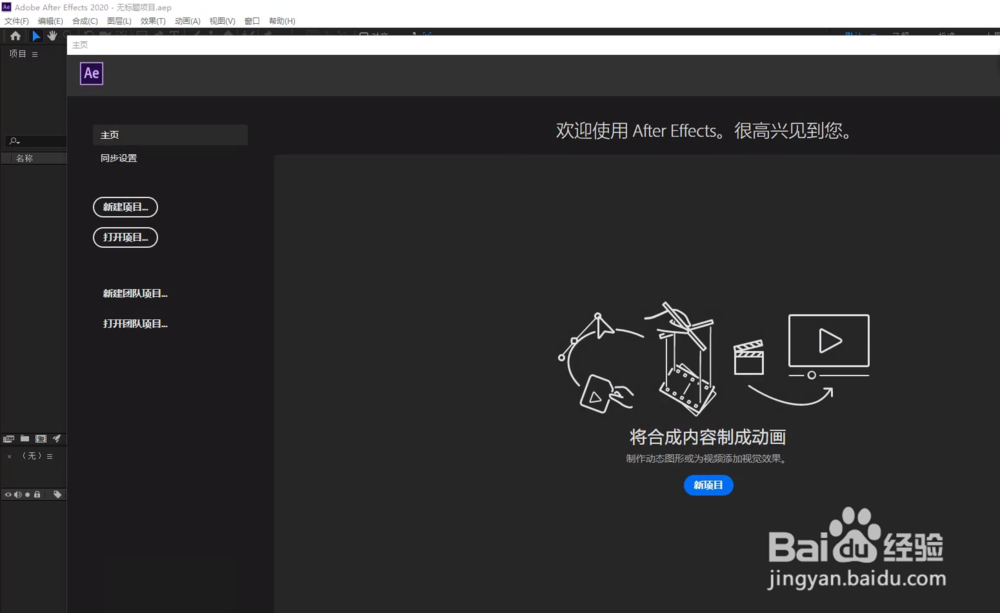Screen dimensions: 1000x613
Task: Select the Hand tool
Action: [x=52, y=36]
